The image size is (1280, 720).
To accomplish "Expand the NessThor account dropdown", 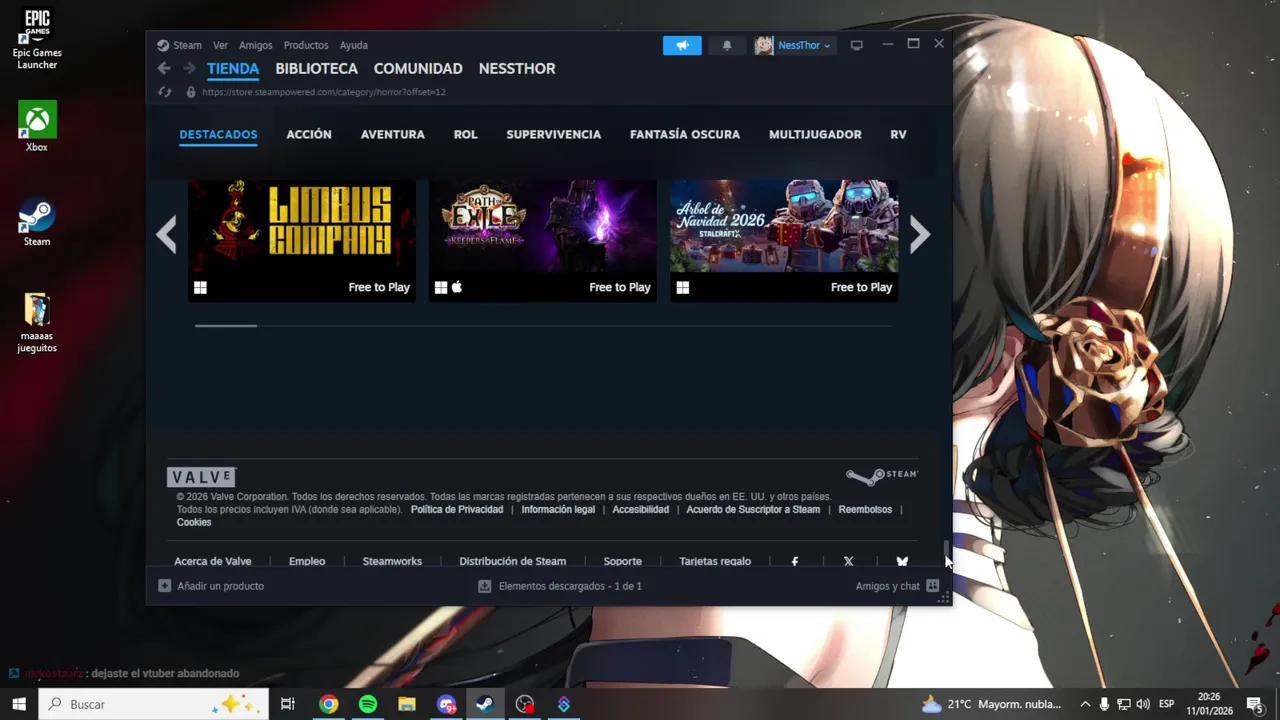I will 805,45.
